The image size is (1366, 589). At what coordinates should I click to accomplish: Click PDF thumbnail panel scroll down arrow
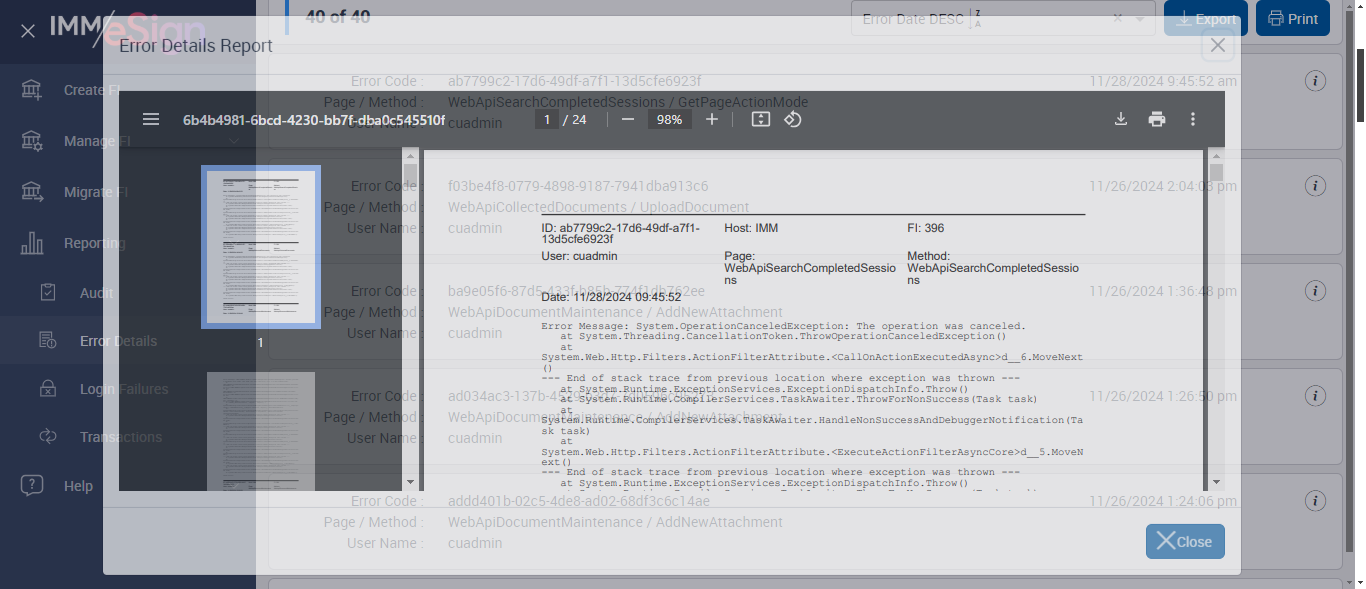[x=410, y=483]
